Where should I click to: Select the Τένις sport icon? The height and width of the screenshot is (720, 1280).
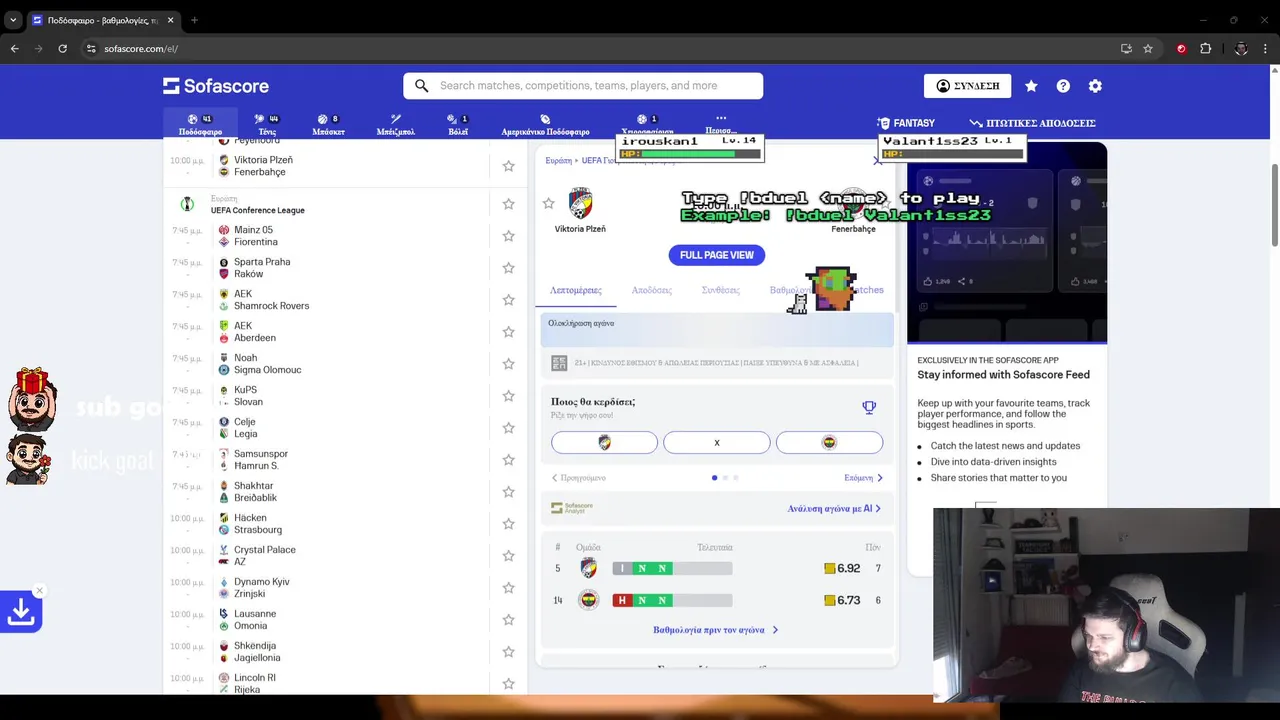point(267,124)
